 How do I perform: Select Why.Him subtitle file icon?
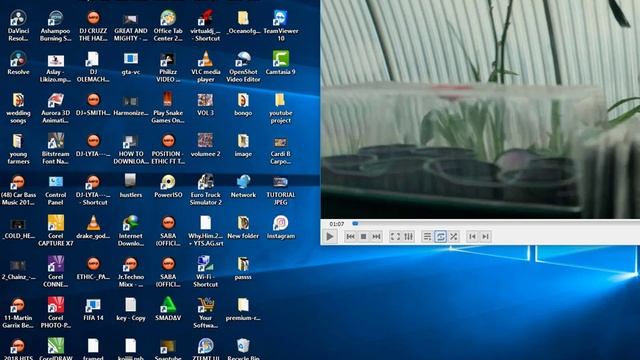(x=205, y=231)
